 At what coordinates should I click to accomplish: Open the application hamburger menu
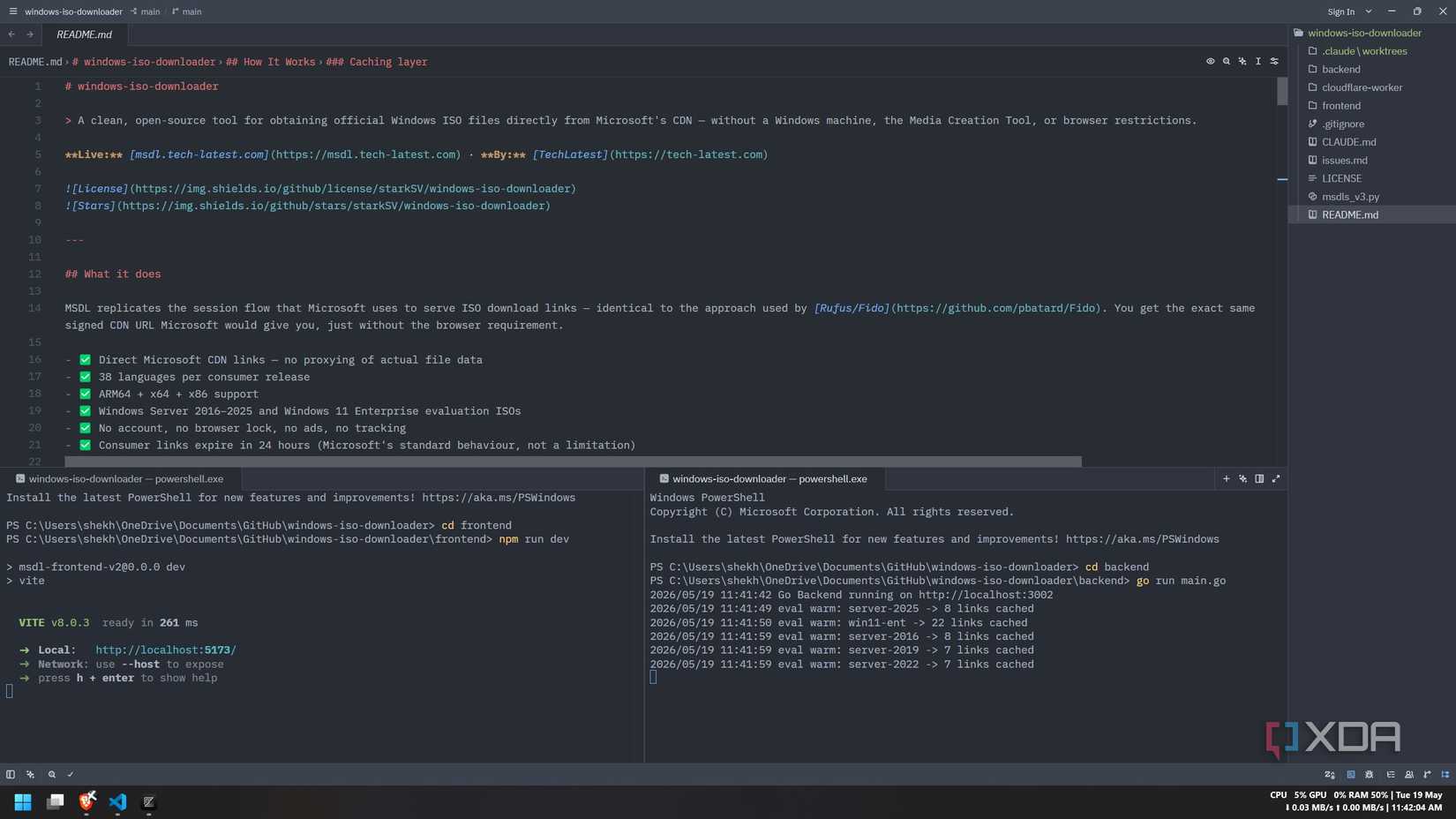12,11
